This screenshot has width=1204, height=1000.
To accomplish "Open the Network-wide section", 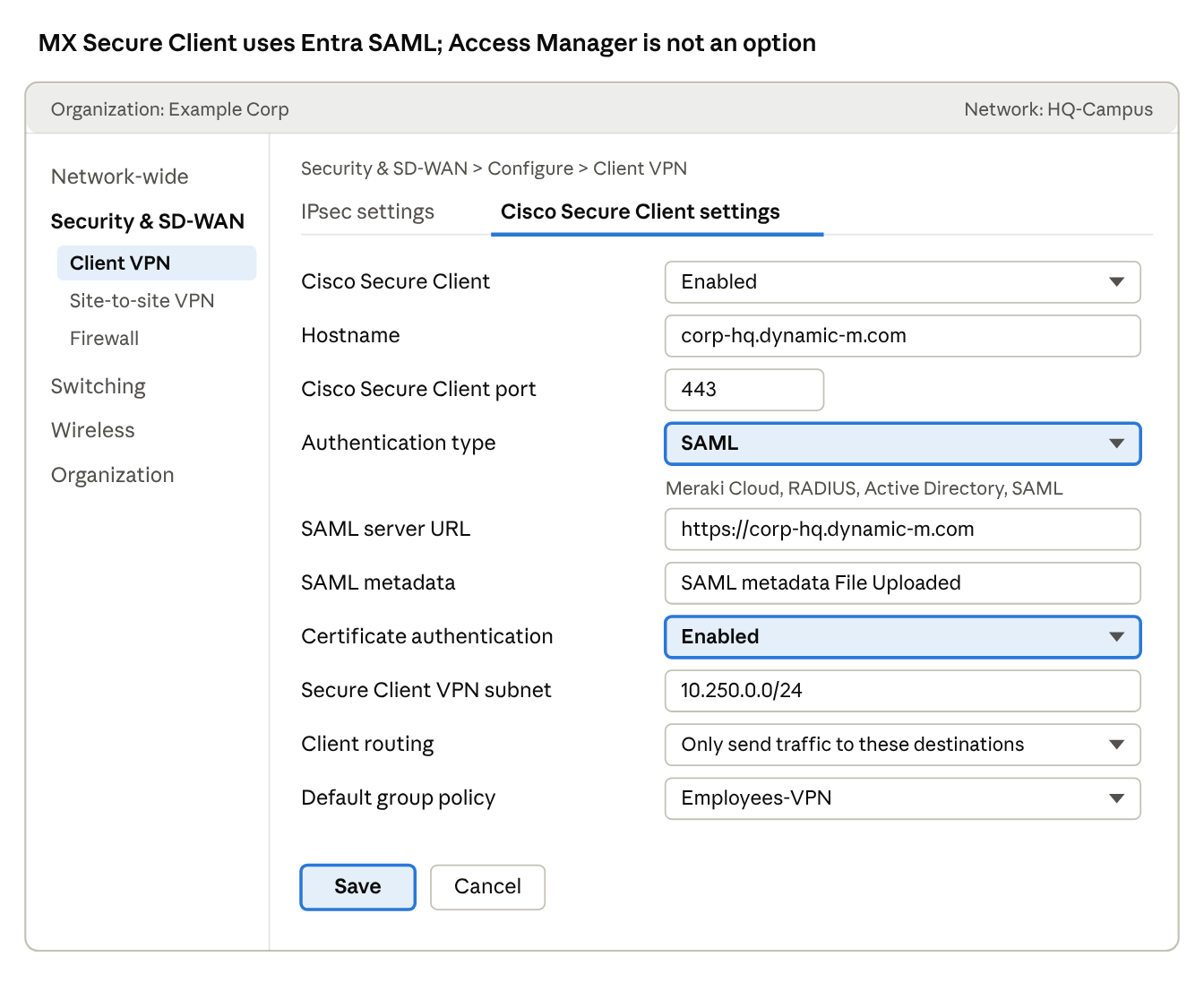I will (119, 177).
